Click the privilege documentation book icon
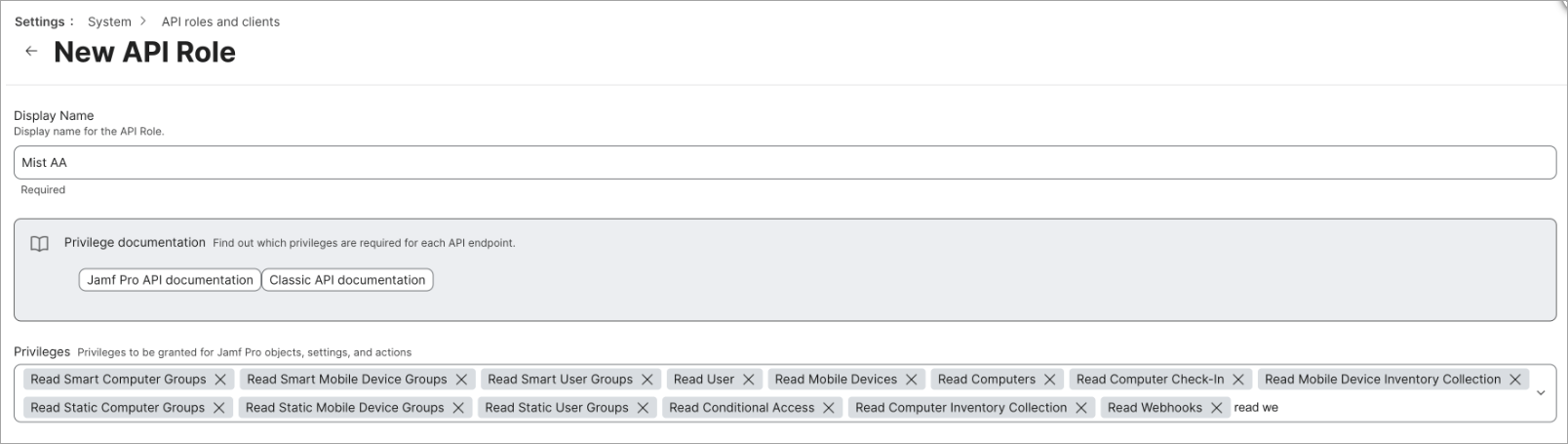 (x=39, y=244)
